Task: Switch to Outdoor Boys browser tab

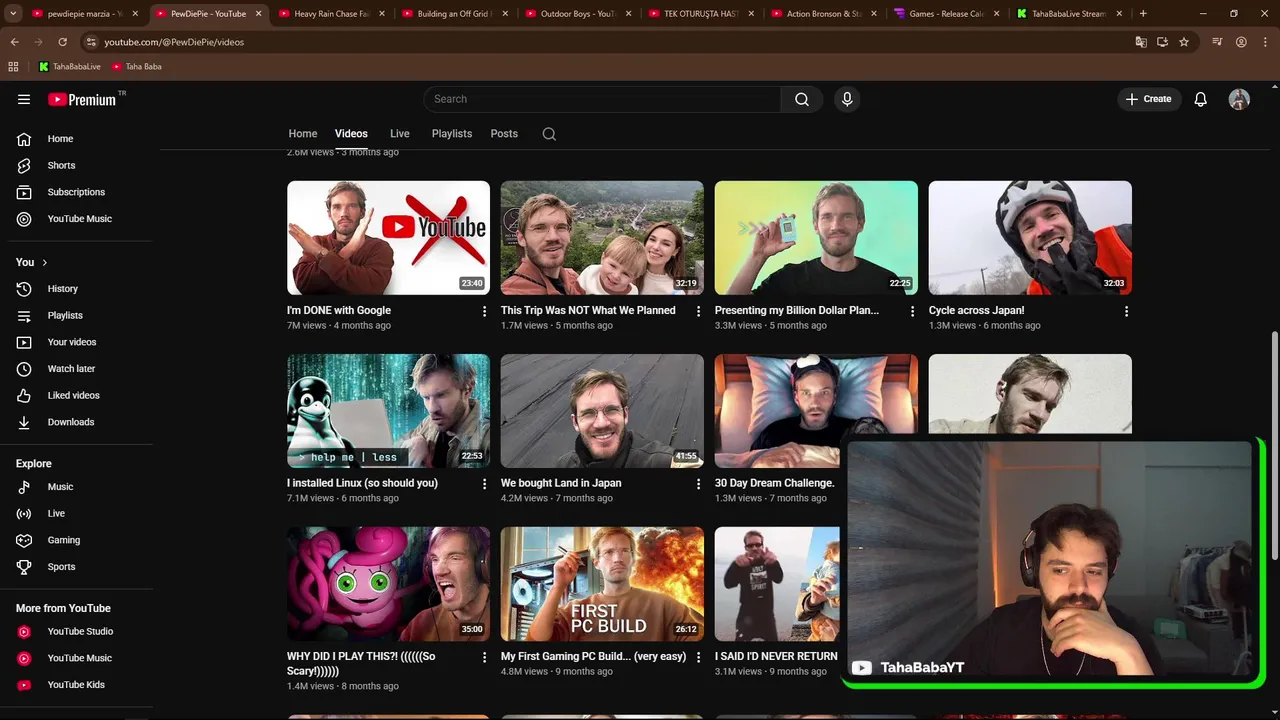Action: click(x=576, y=14)
